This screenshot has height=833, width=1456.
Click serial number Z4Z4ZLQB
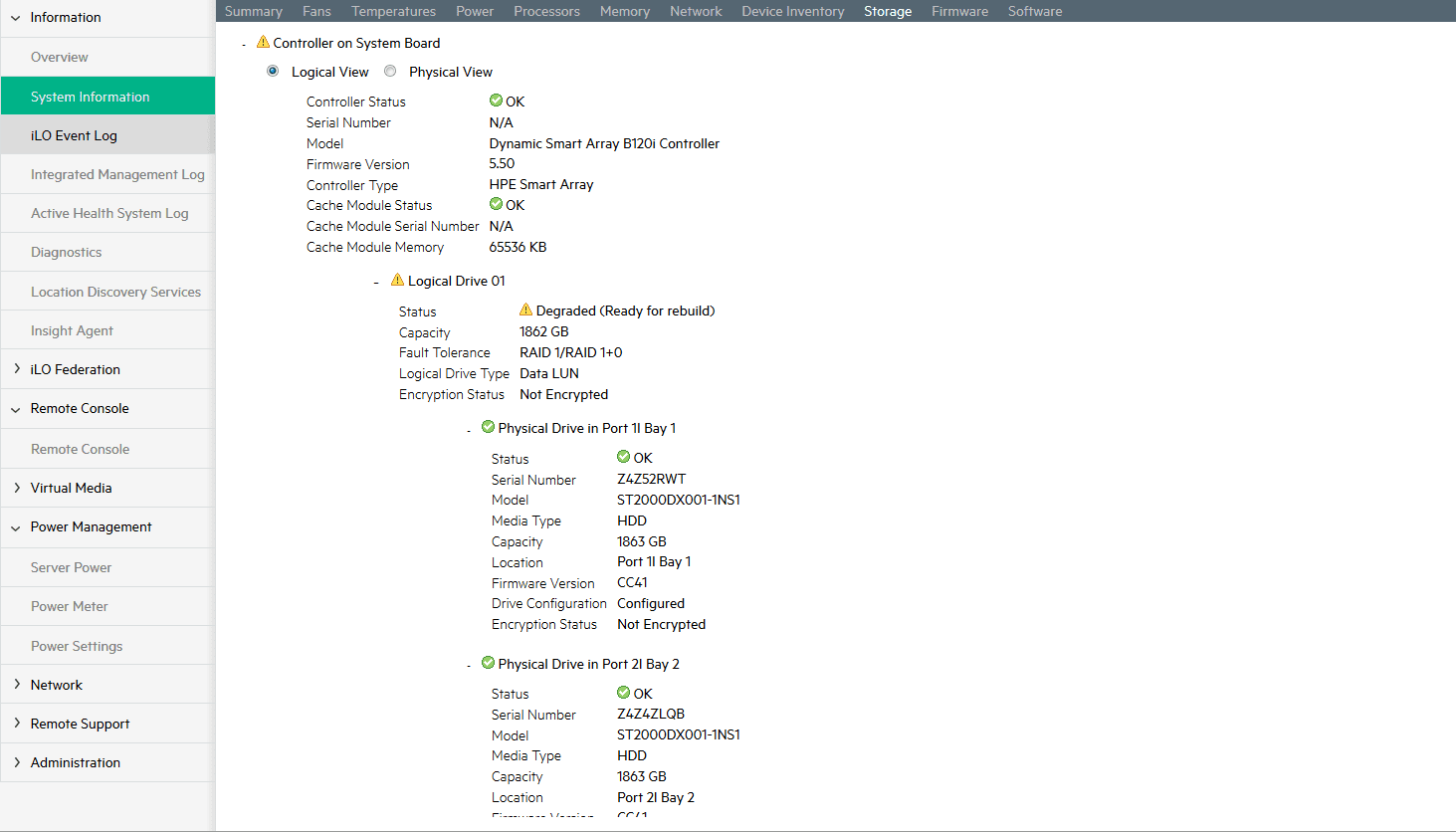(651, 714)
